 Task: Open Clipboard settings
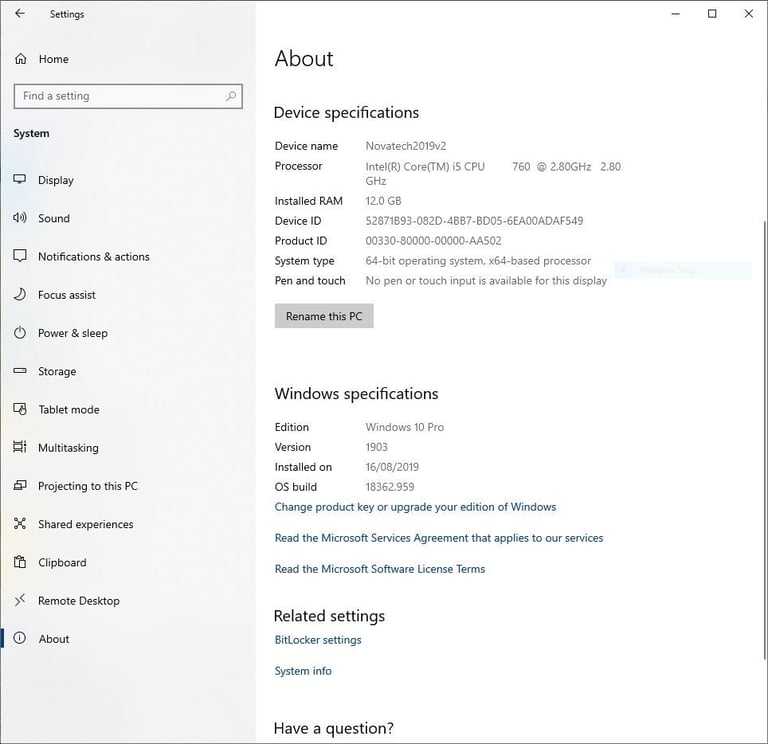click(x=62, y=562)
